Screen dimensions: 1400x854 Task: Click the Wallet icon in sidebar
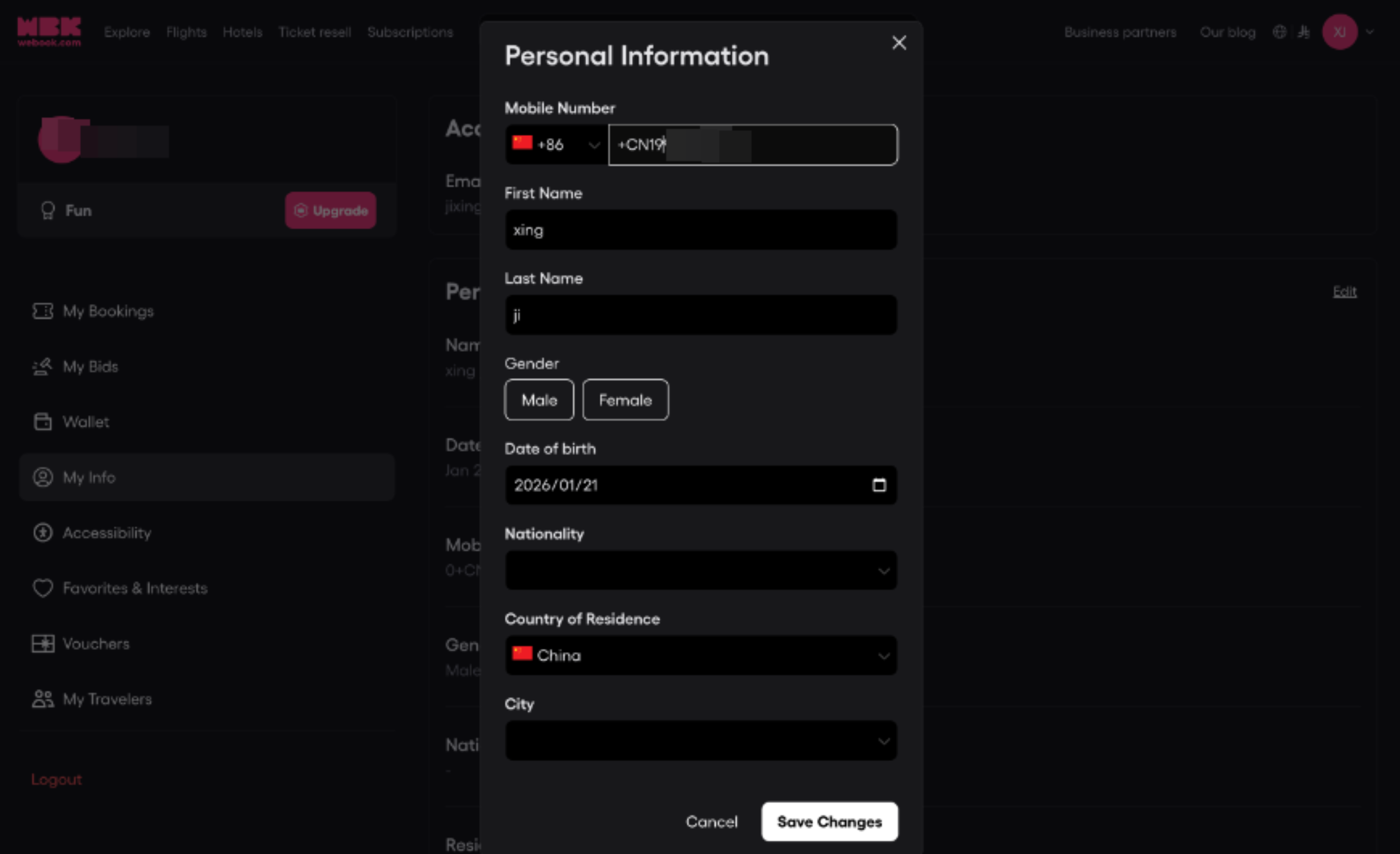(43, 422)
